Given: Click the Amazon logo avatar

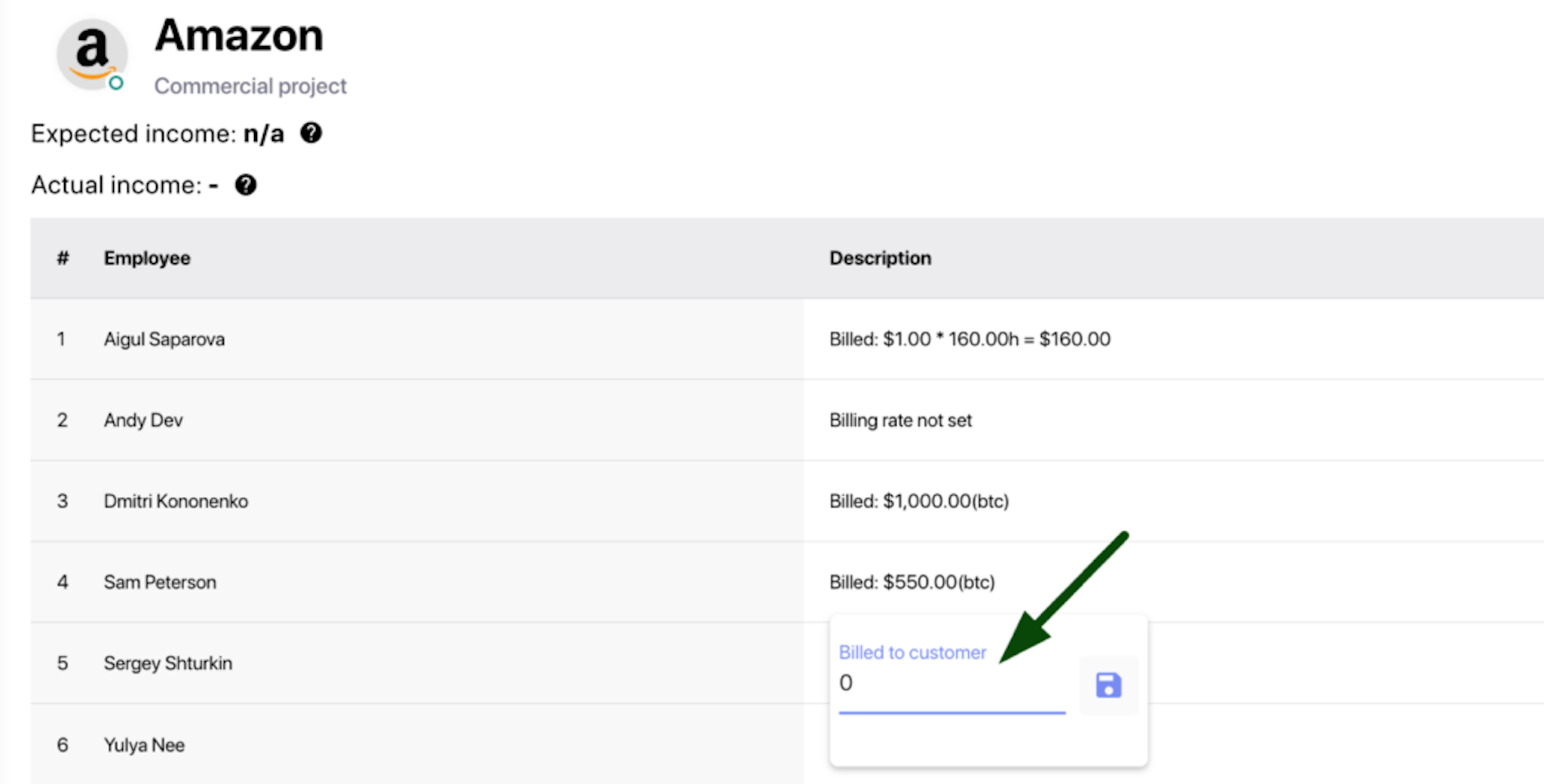Looking at the screenshot, I should pyautogui.click(x=92, y=54).
